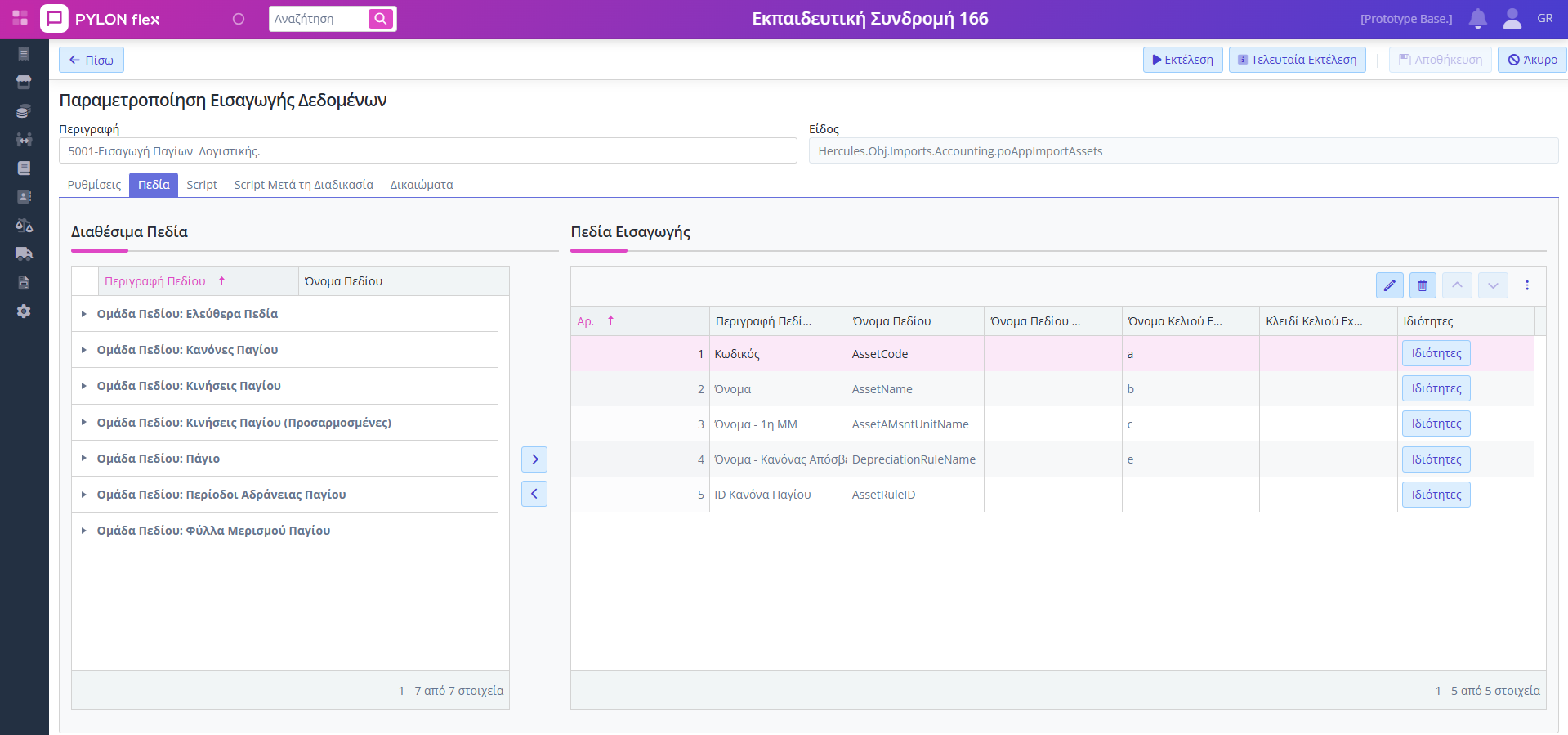Expand group Ελεύθερα Πεδία
1568x735 pixels.
pyautogui.click(x=84, y=314)
